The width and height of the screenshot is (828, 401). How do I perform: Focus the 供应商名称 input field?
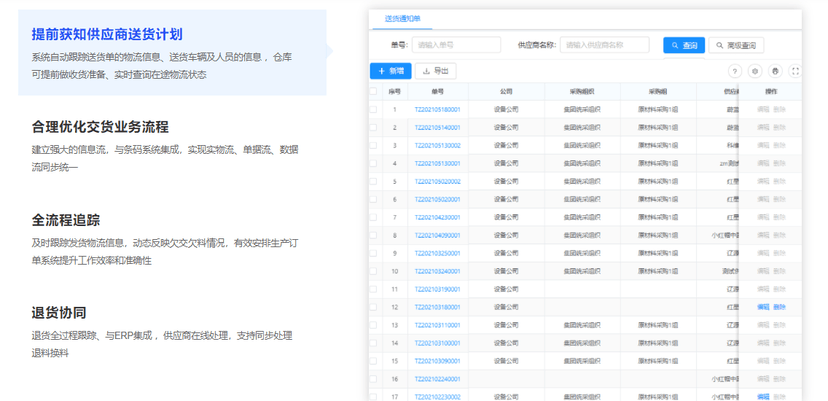pyautogui.click(x=605, y=45)
